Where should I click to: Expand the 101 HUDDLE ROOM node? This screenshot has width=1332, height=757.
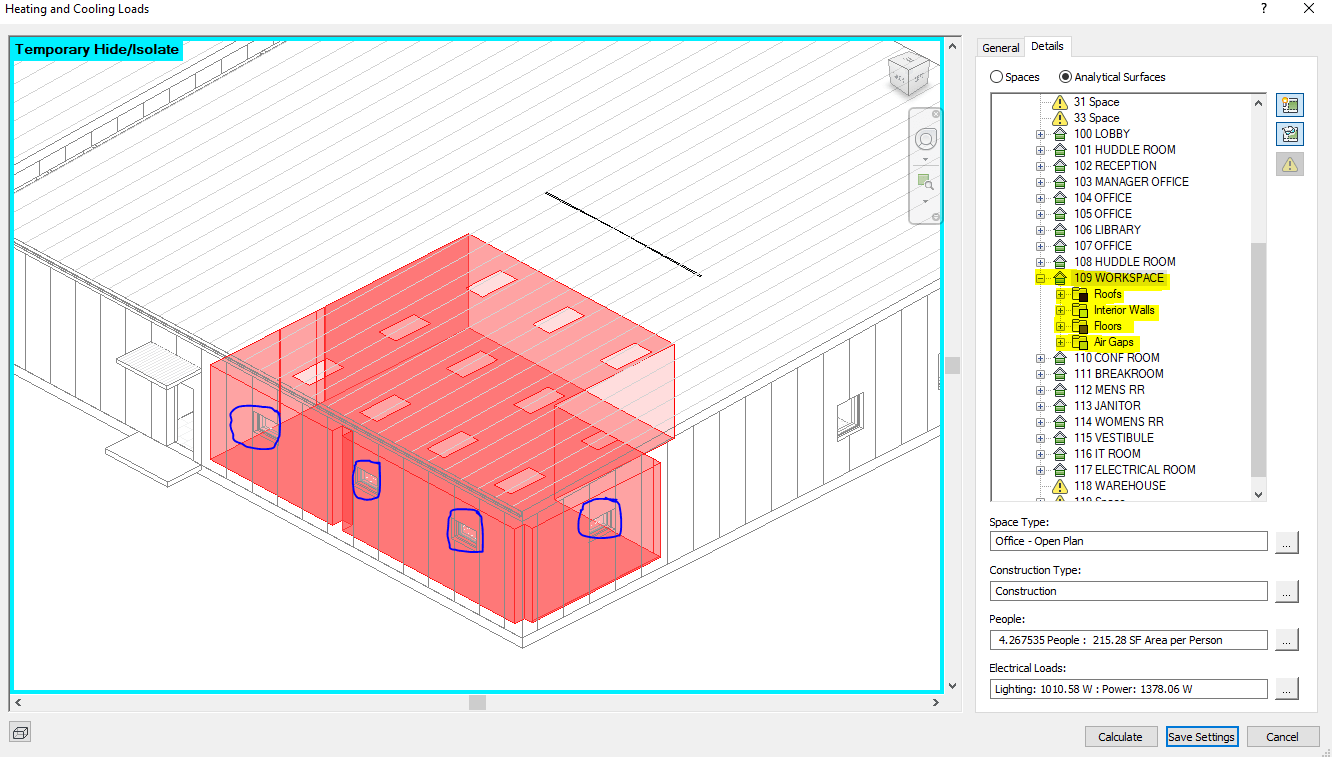(1040, 150)
